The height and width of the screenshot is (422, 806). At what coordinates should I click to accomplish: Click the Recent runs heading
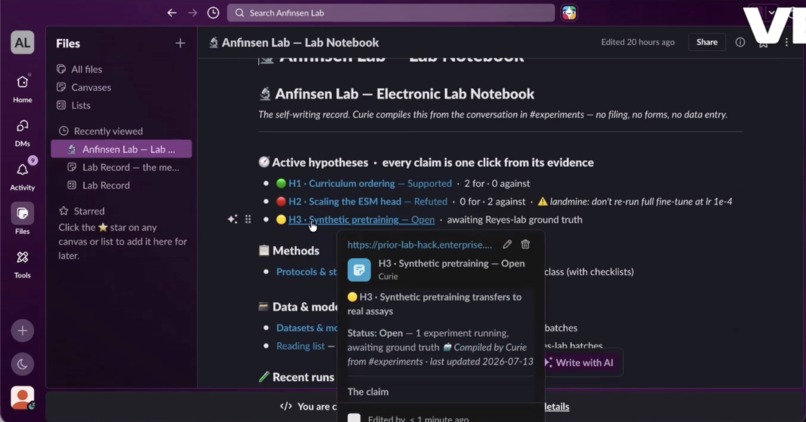tap(303, 377)
